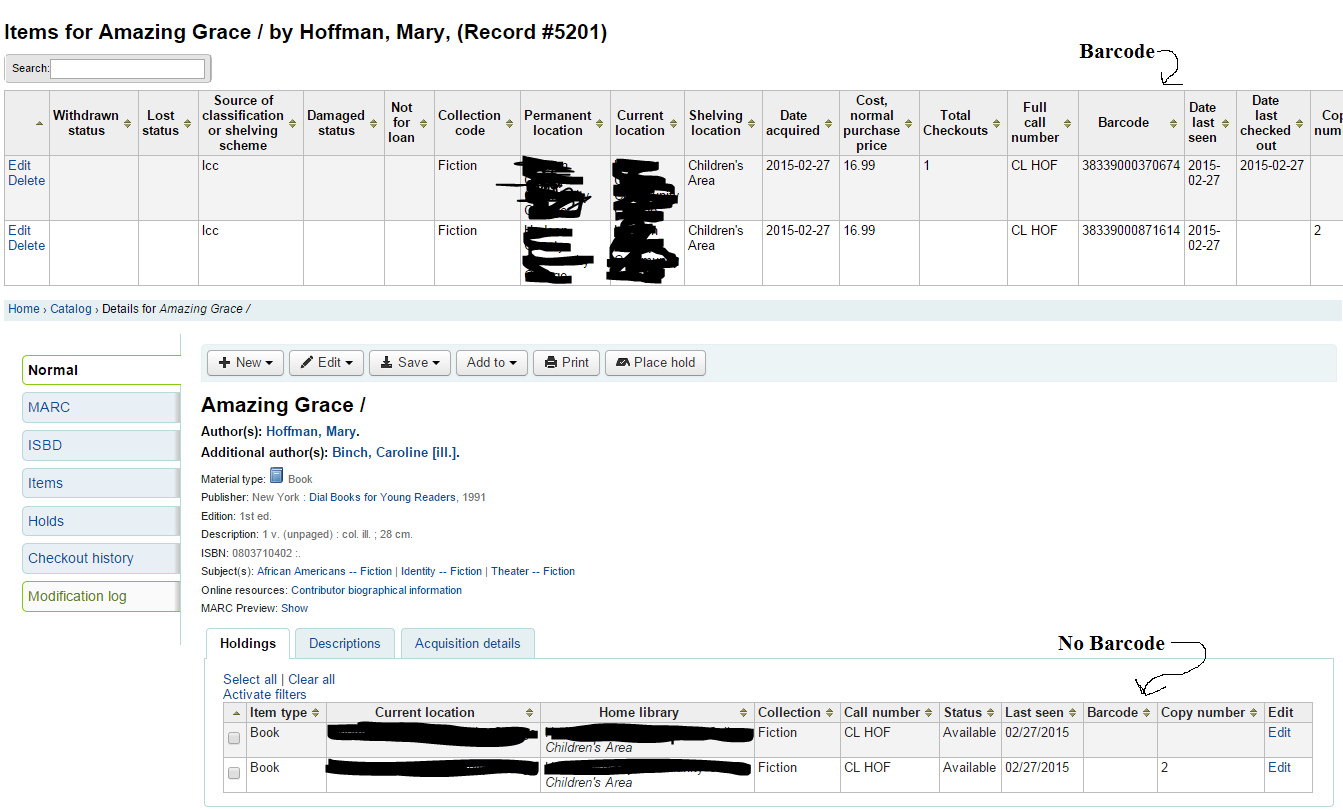Screen dimensions: 1343x810
Task: Open the Acquisition details tab
Action: click(467, 644)
